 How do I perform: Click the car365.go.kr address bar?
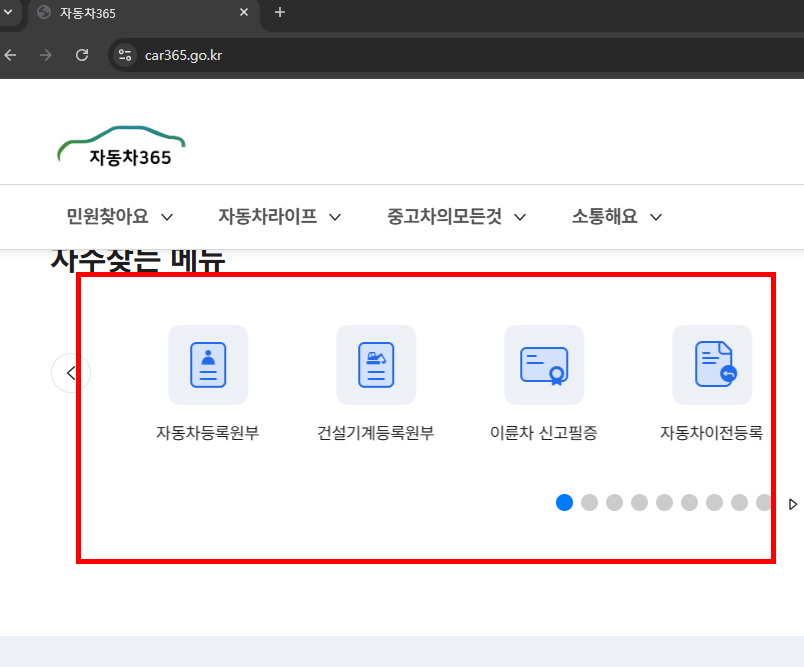click(183, 56)
